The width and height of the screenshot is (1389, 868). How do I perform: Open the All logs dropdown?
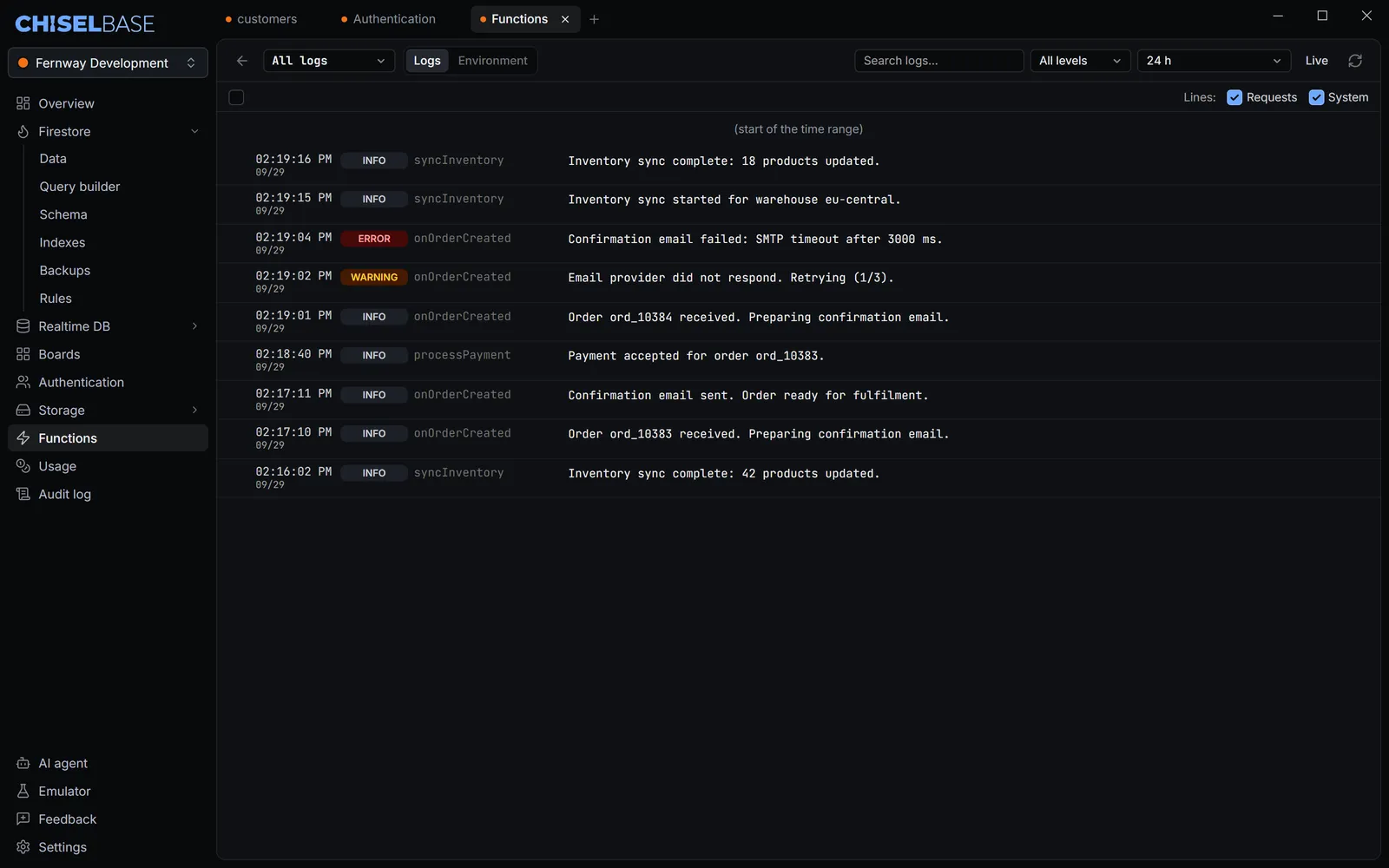328,61
